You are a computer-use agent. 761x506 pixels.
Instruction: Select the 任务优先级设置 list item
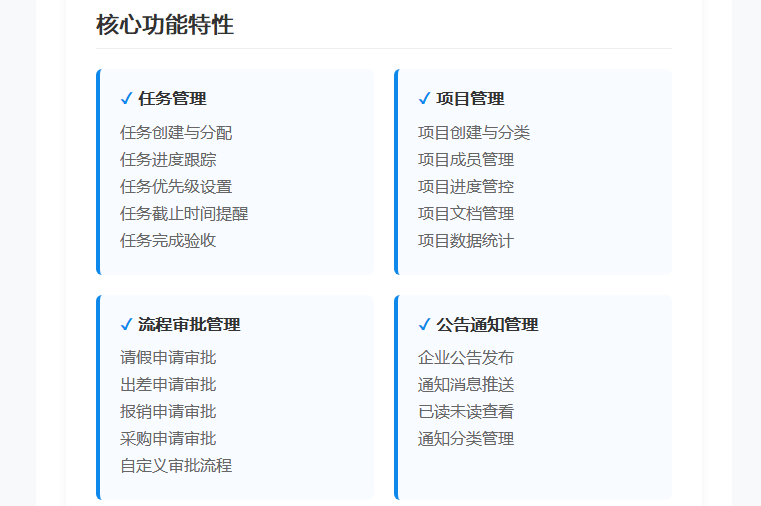click(176, 187)
